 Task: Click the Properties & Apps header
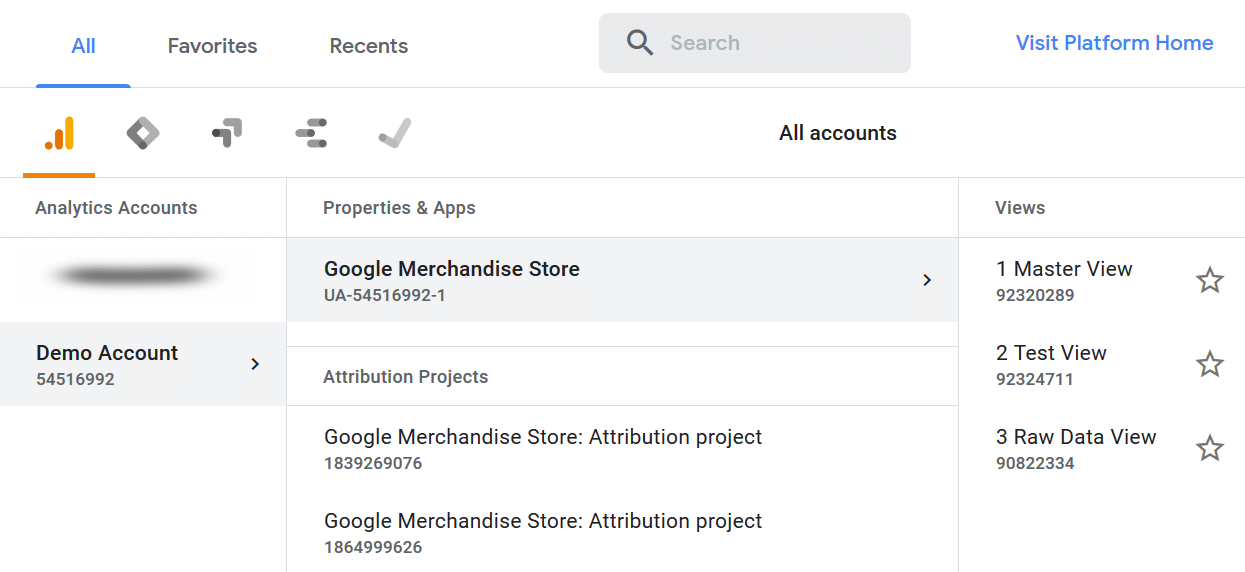[399, 208]
